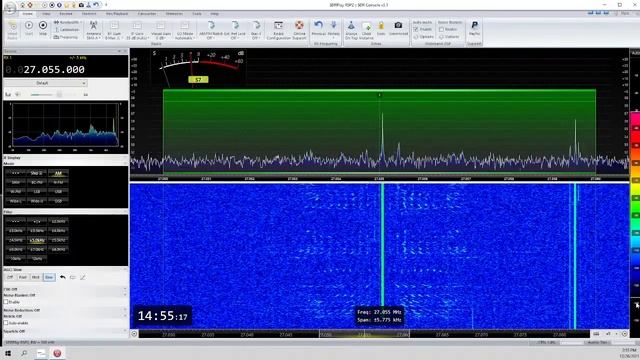Open the Frequency option in the ribbon
Viewport: 640px width, 360px height.
click(65, 37)
